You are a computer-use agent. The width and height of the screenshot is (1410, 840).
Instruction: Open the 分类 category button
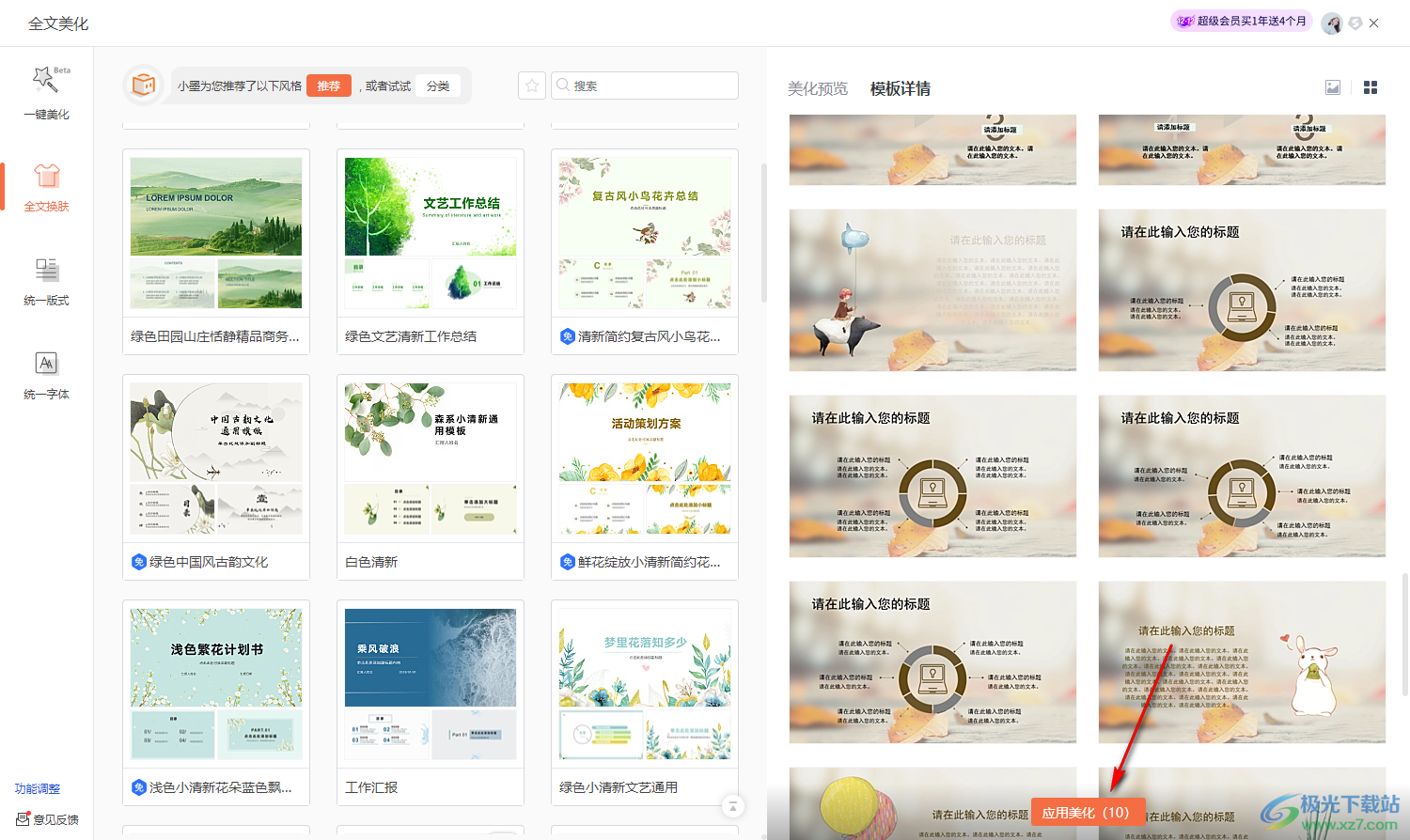[438, 86]
